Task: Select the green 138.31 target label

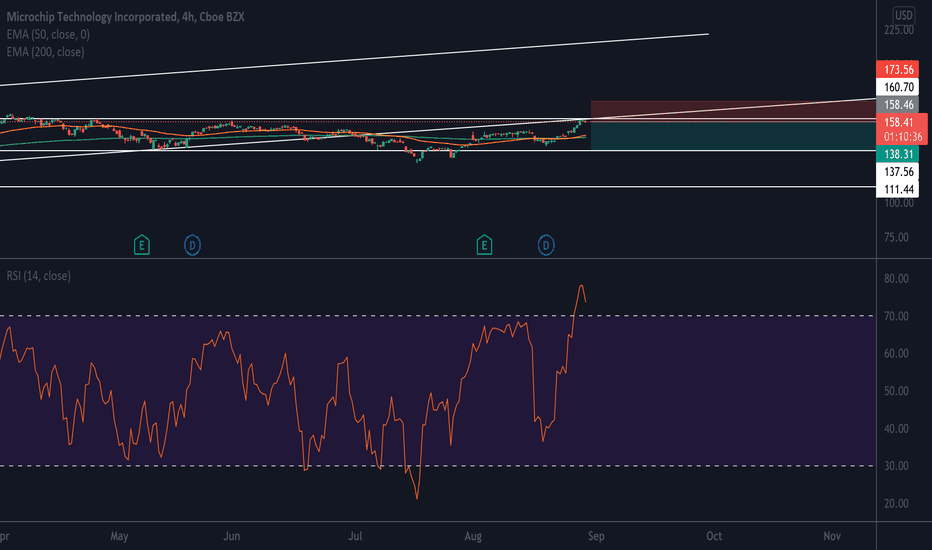Action: (x=898, y=154)
